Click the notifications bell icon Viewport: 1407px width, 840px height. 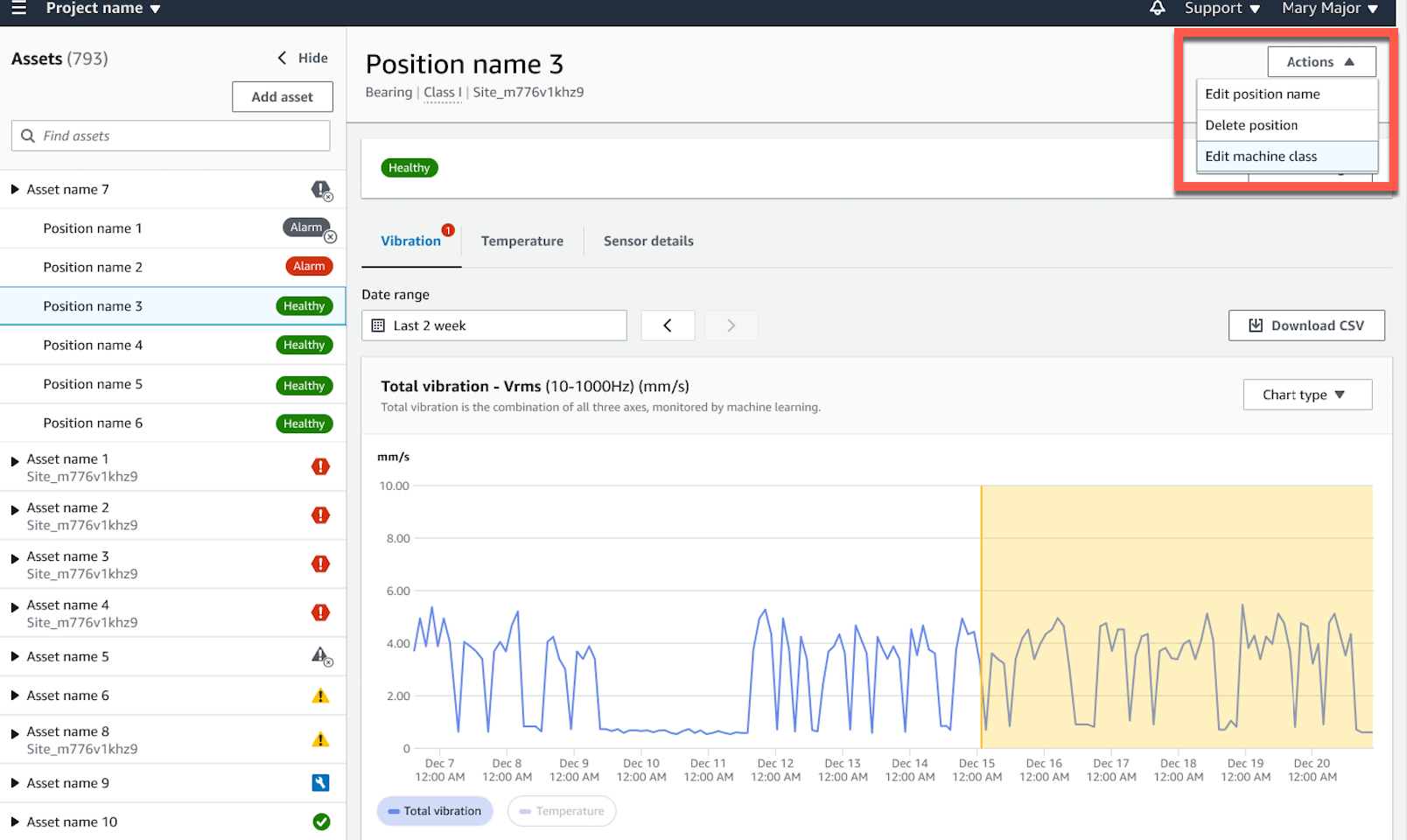pyautogui.click(x=1157, y=9)
